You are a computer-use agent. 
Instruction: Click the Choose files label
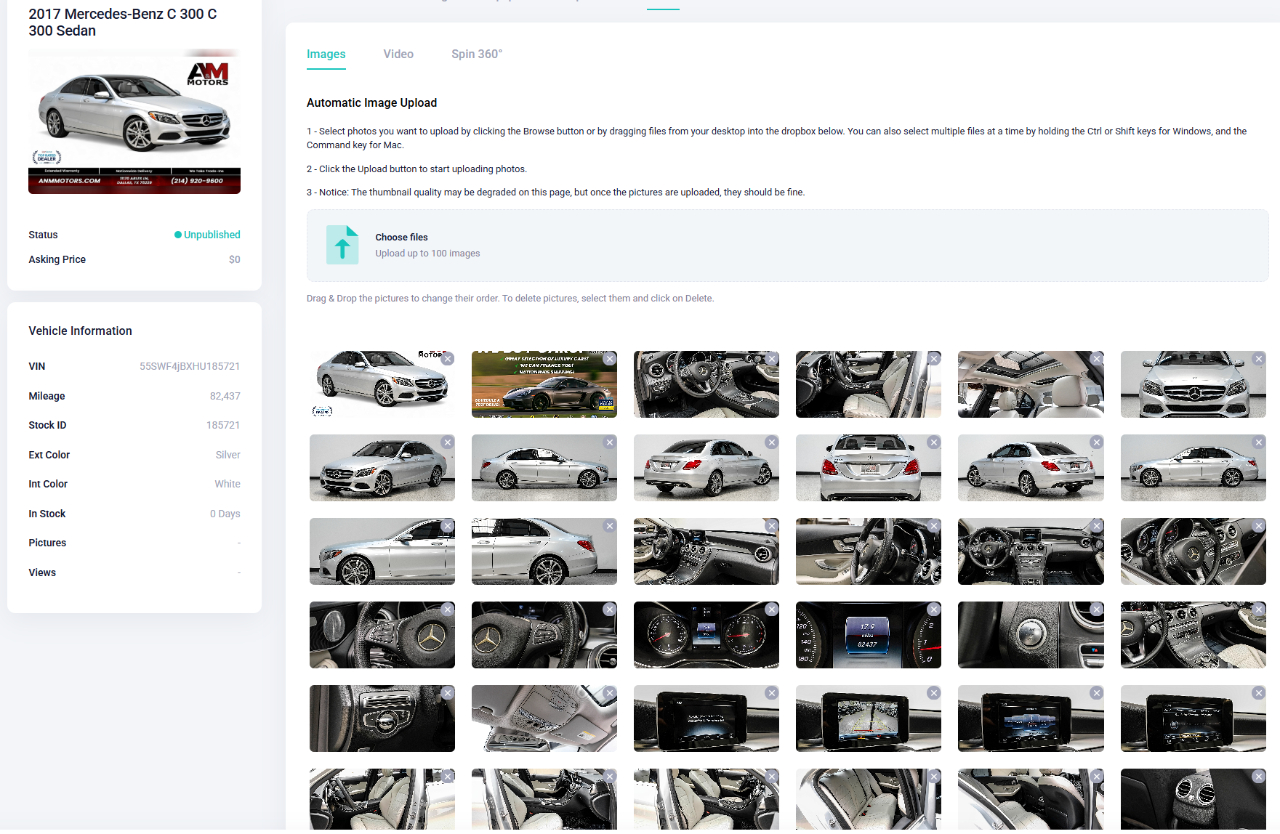coord(401,237)
